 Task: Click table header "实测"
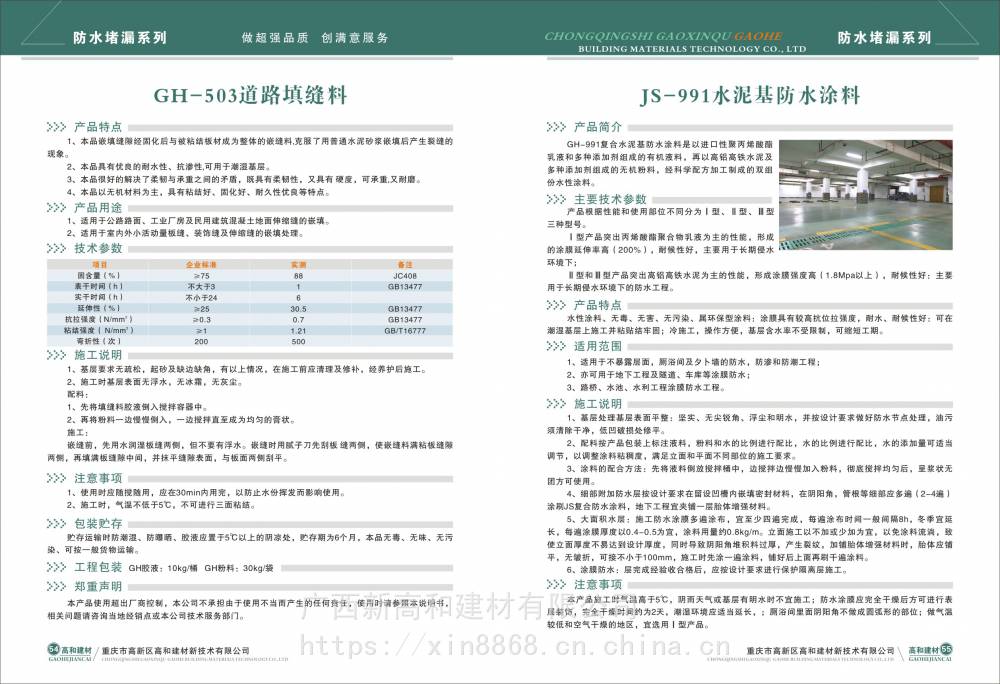coord(298,265)
